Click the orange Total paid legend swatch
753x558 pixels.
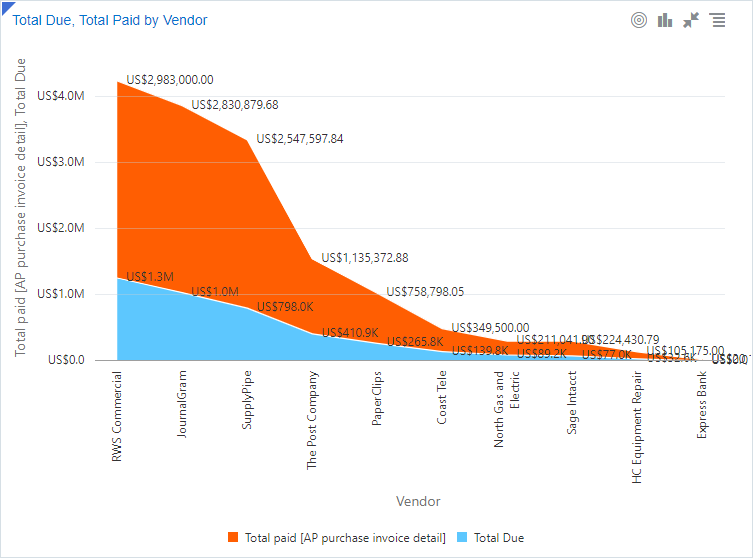[x=233, y=538]
